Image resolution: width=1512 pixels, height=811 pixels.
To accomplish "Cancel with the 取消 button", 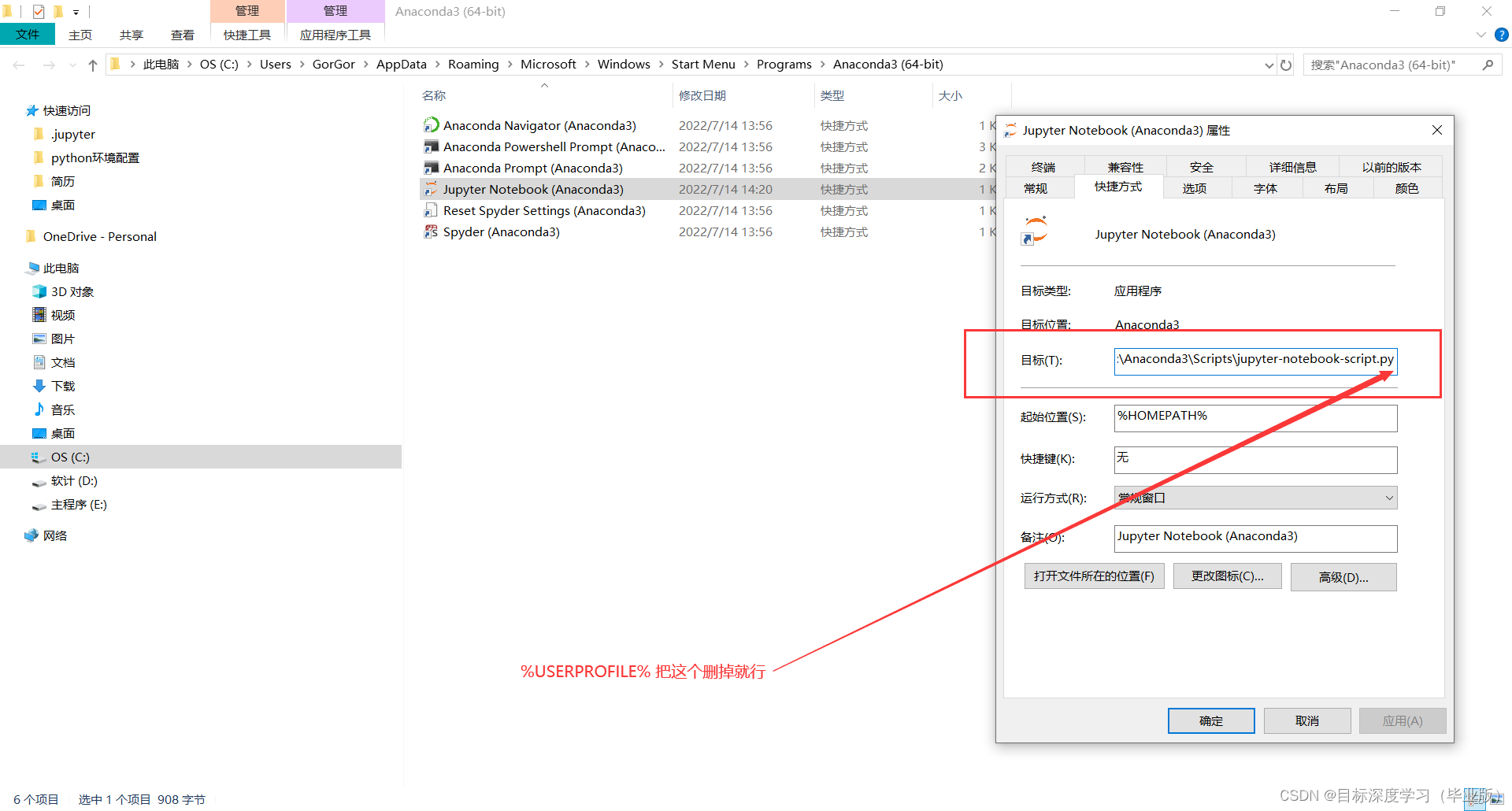I will [1307, 720].
